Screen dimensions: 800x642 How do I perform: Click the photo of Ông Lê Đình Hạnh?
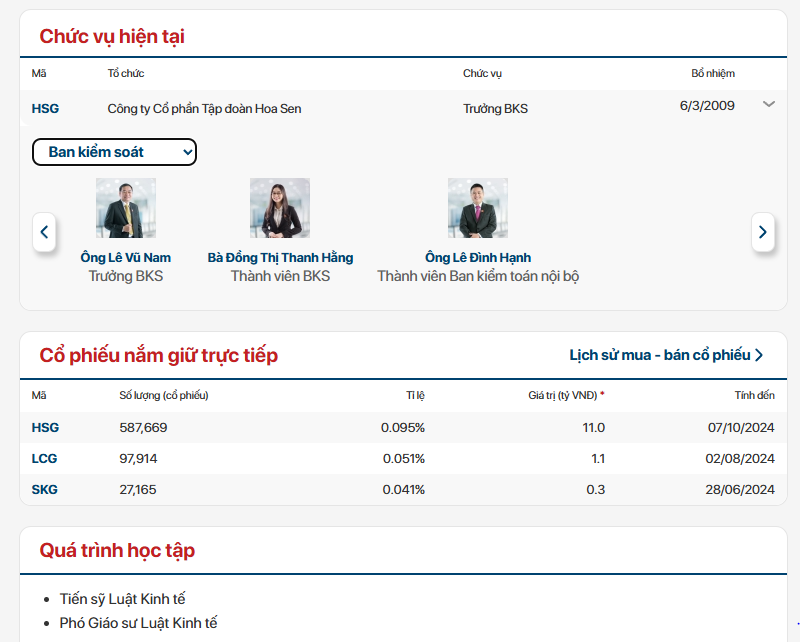pyautogui.click(x=478, y=208)
